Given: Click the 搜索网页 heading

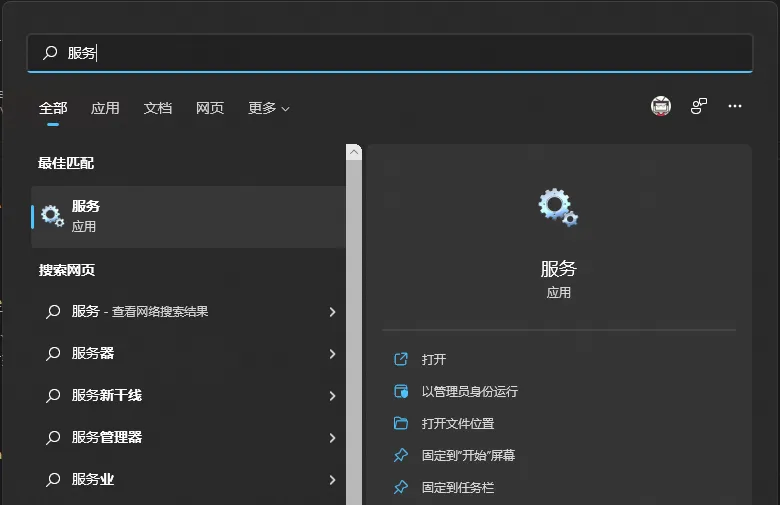Looking at the screenshot, I should (67, 270).
